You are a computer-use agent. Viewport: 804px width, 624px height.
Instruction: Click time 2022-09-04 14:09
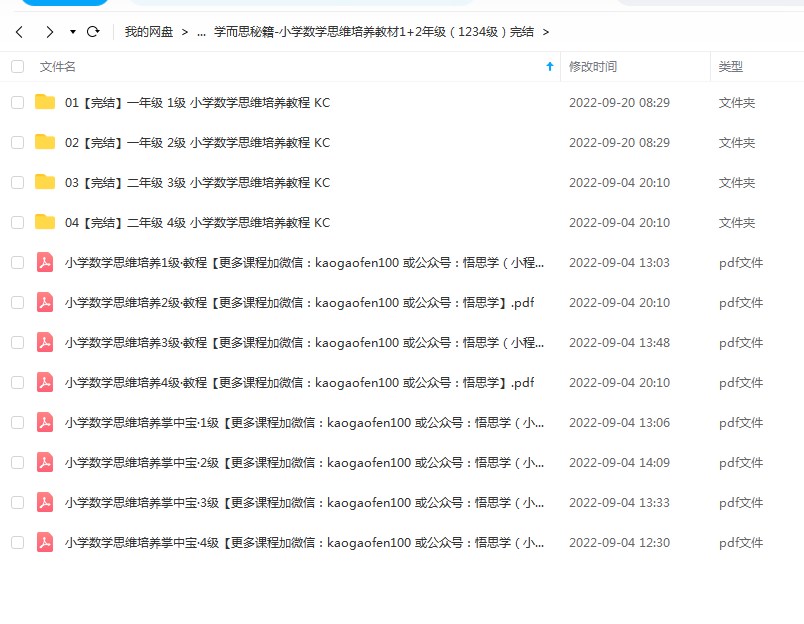click(x=619, y=462)
